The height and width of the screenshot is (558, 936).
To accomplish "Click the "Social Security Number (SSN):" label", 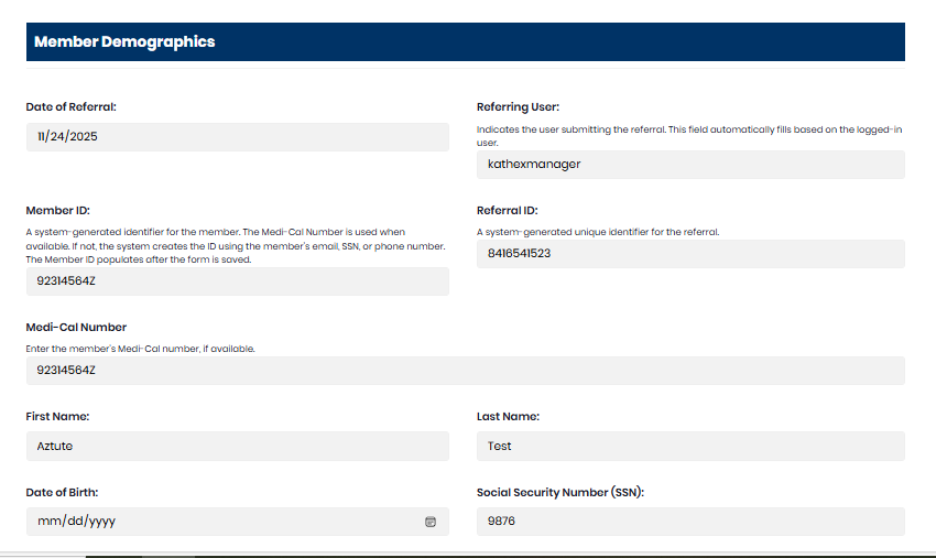I will pos(558,492).
